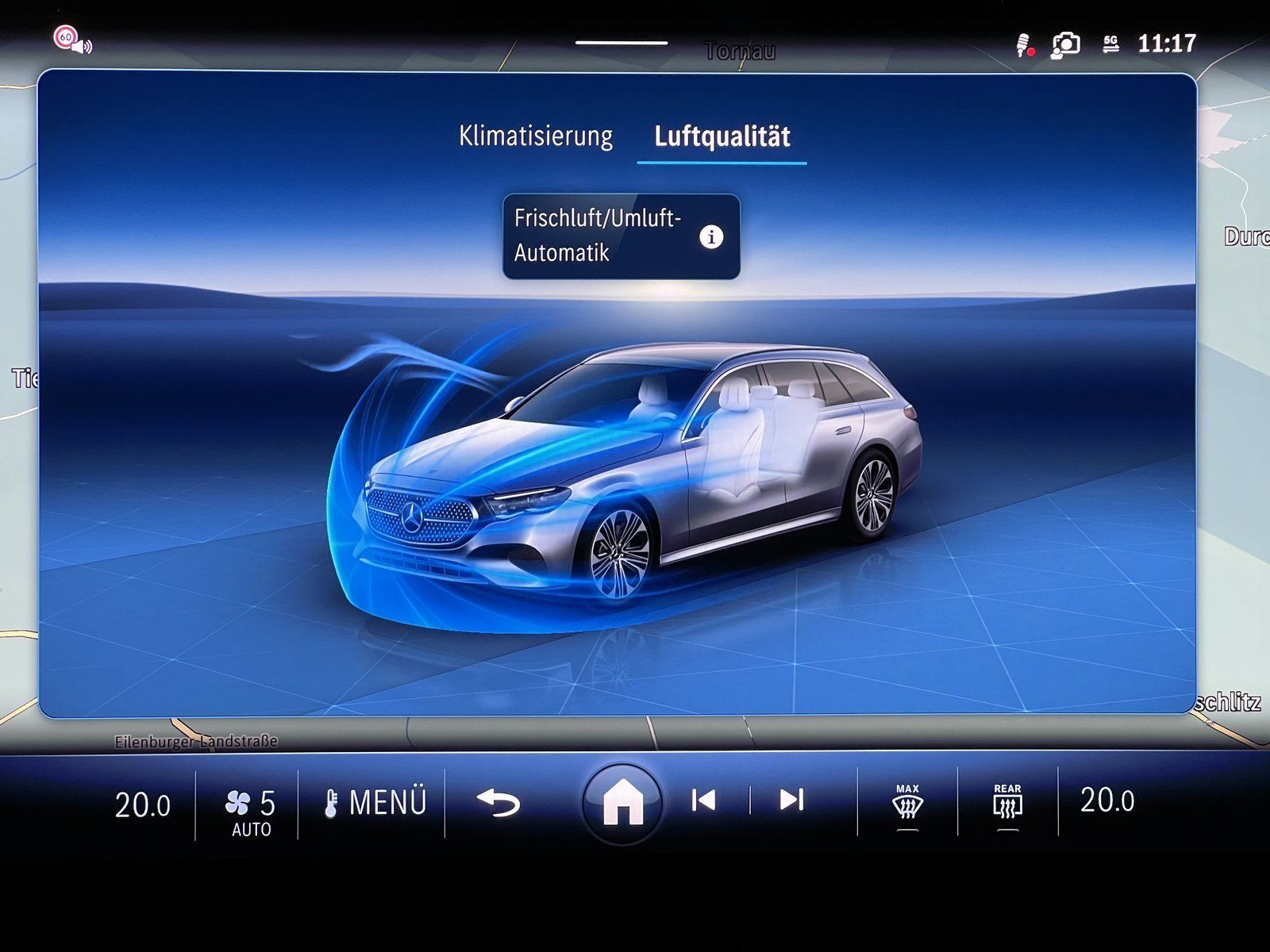
Task: Tap the Tornau label on the map
Action: tap(740, 52)
